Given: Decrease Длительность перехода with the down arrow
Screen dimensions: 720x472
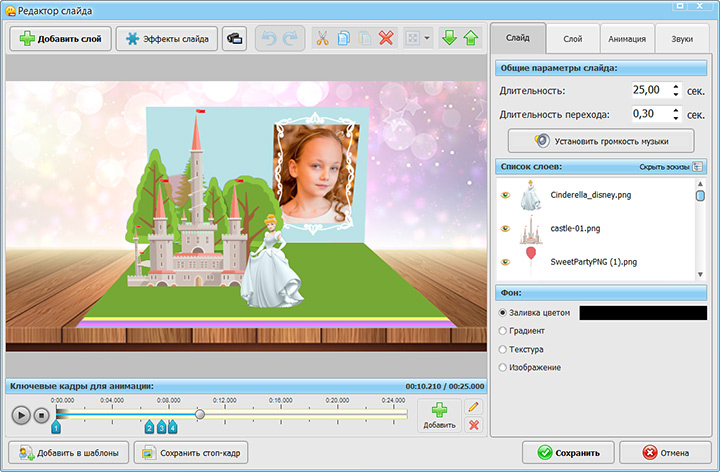Looking at the screenshot, I should 676,118.
